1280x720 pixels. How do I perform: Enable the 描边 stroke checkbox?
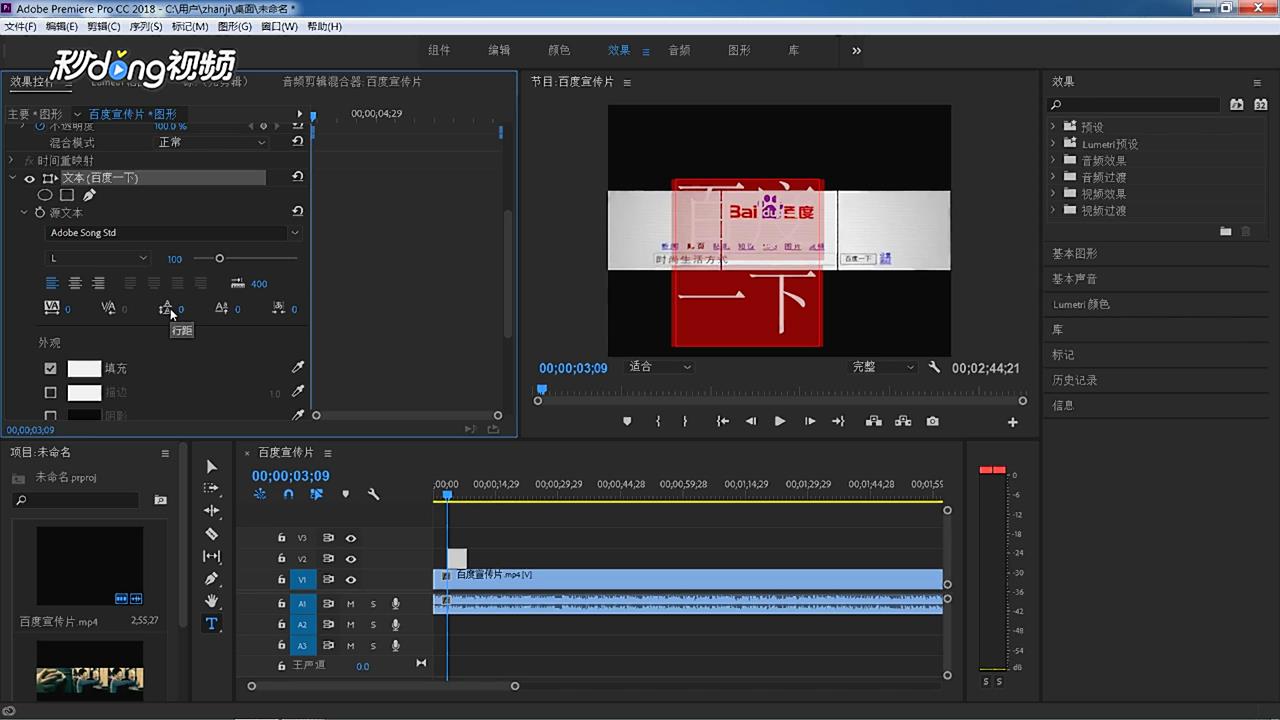coord(51,393)
